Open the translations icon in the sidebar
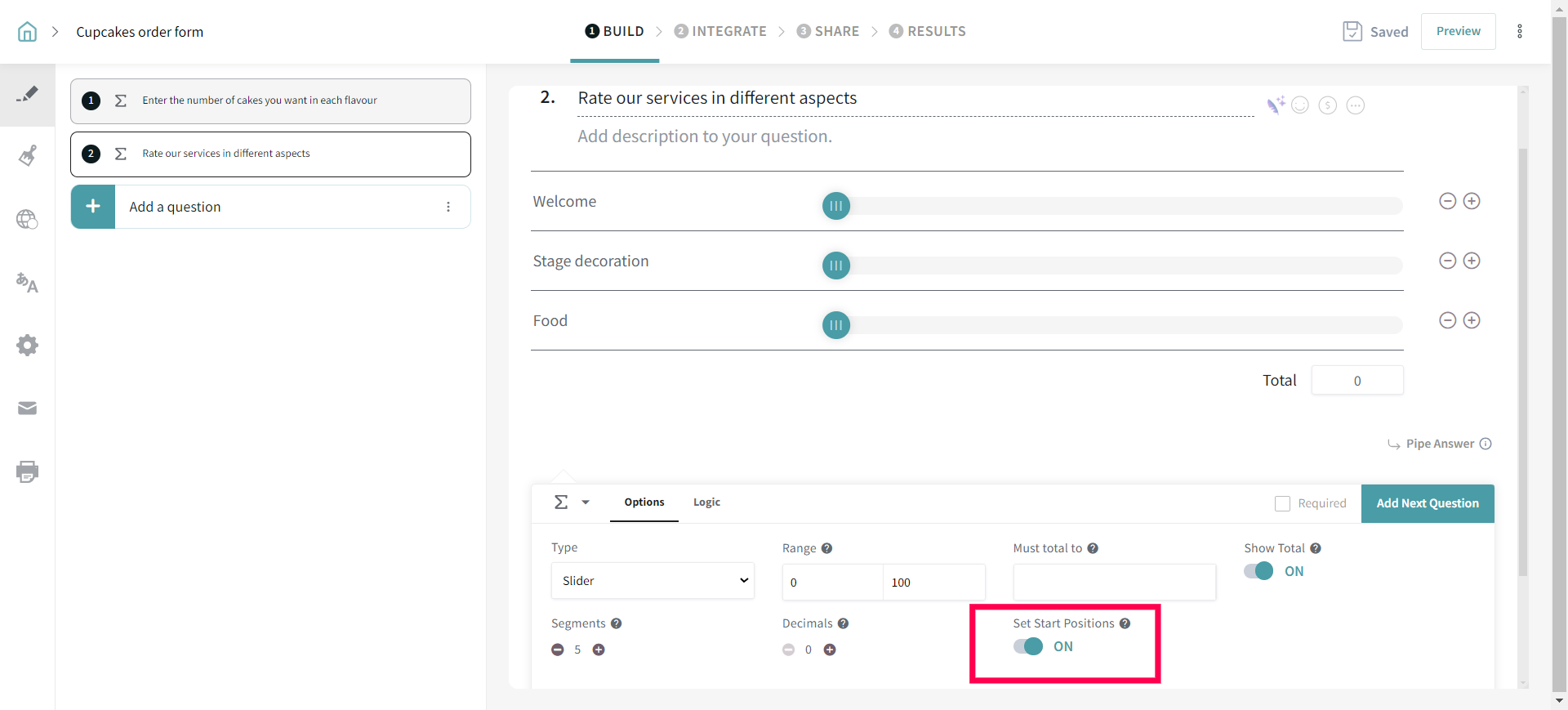The height and width of the screenshot is (710, 1568). click(27, 283)
